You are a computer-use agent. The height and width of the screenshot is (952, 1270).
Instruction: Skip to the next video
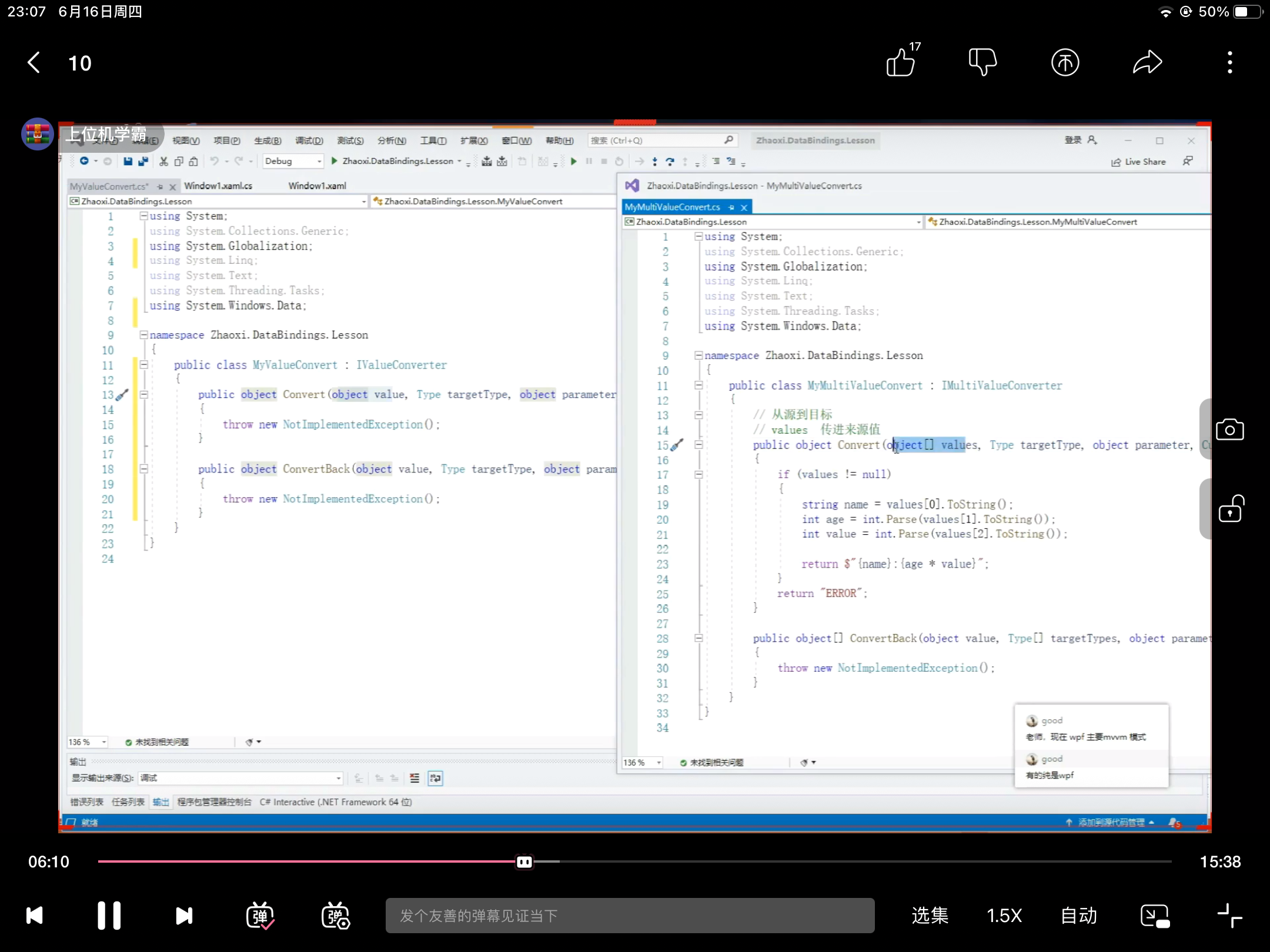click(184, 916)
